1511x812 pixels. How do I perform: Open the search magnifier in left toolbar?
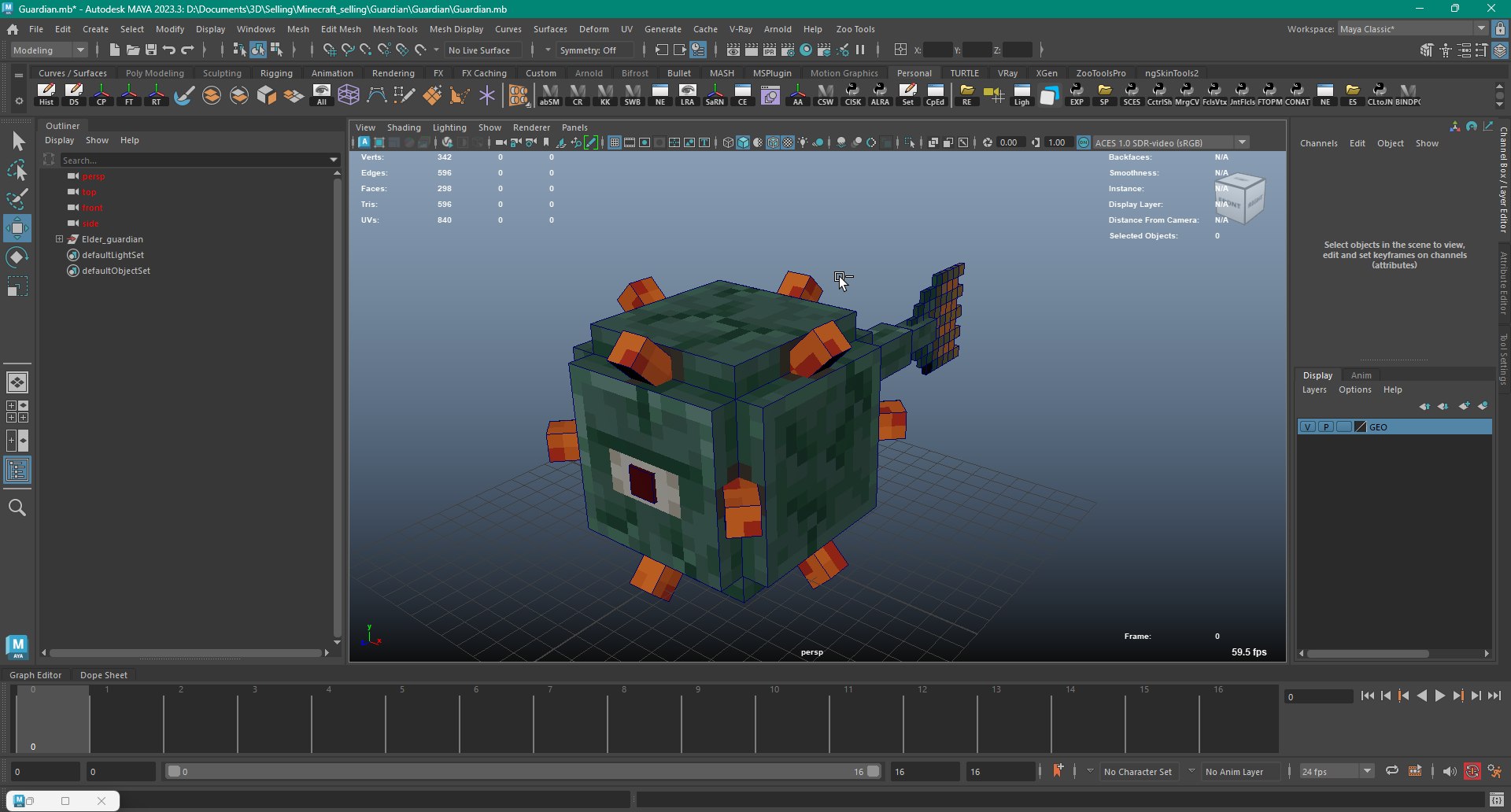click(17, 507)
